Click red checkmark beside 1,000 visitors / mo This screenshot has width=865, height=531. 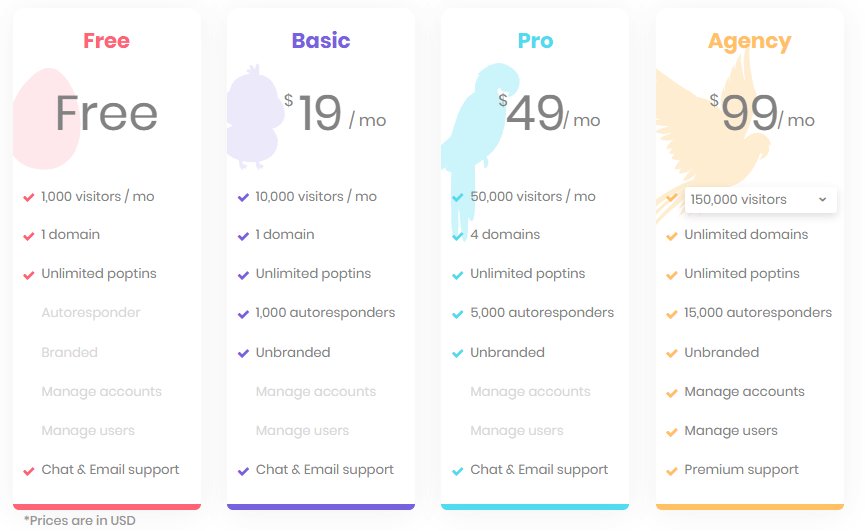[x=29, y=197]
